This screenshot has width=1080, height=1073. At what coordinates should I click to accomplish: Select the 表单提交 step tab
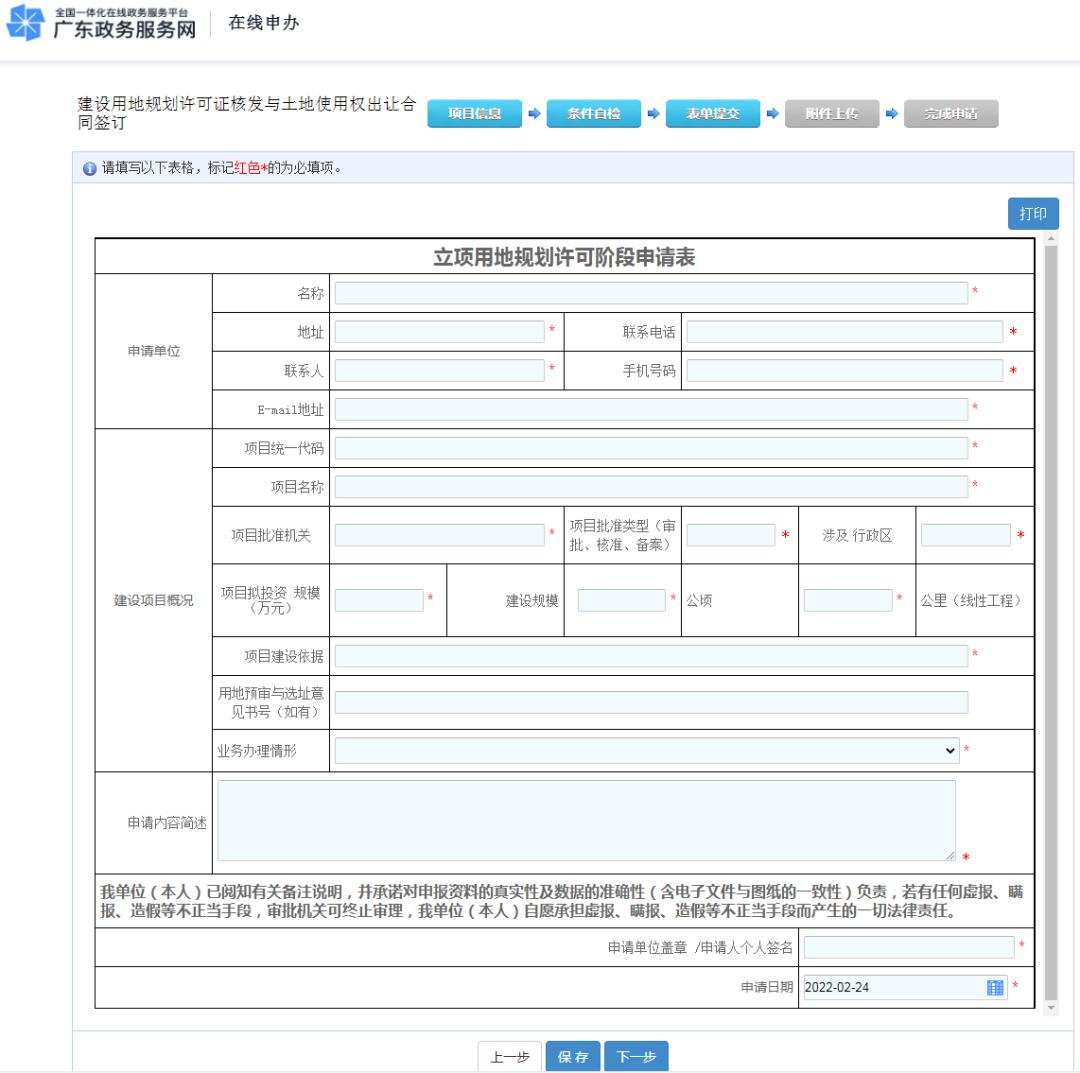point(712,114)
